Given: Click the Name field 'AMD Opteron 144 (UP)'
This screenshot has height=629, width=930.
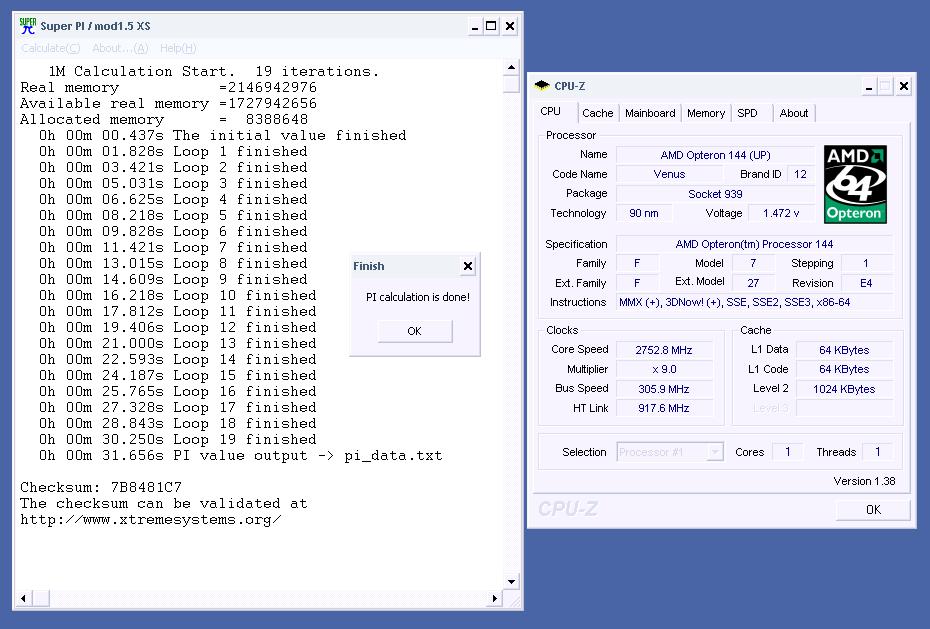Looking at the screenshot, I should click(x=715, y=155).
